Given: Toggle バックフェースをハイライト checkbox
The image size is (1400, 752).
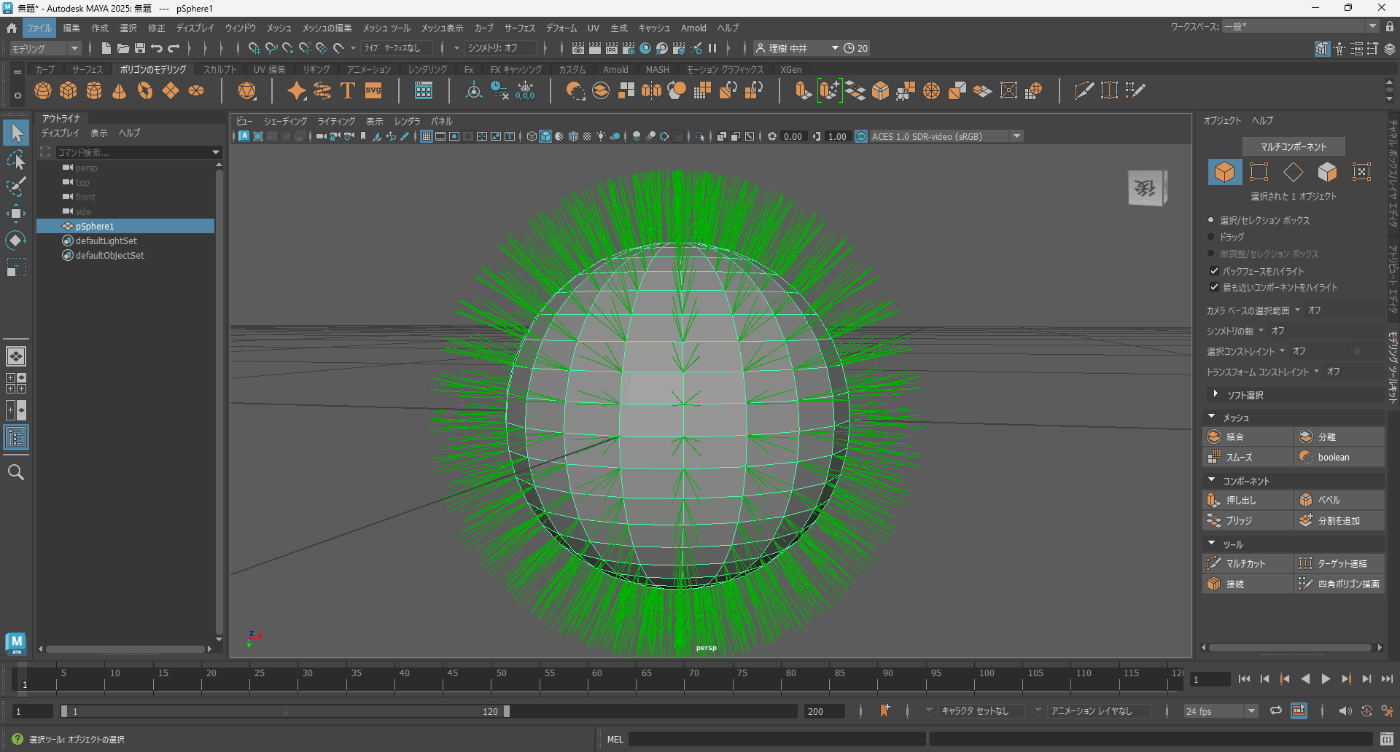Looking at the screenshot, I should click(1214, 271).
